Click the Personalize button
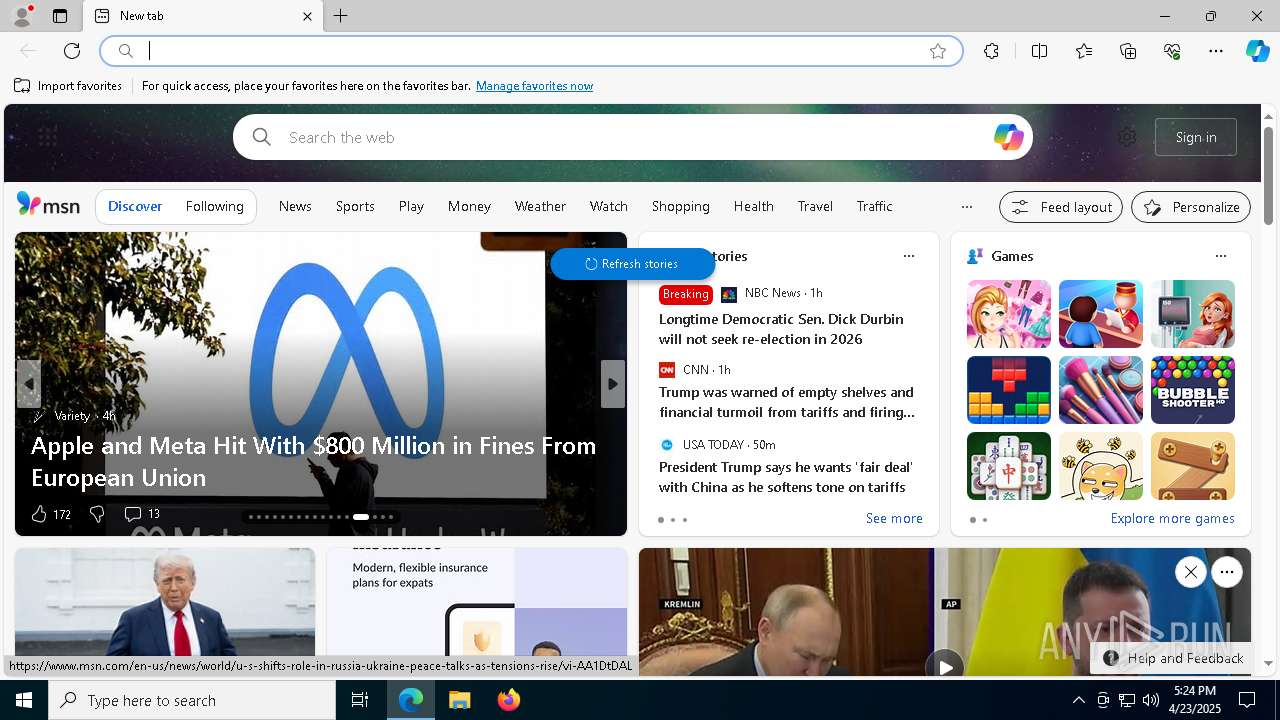The height and width of the screenshot is (720, 1280). (x=1191, y=207)
